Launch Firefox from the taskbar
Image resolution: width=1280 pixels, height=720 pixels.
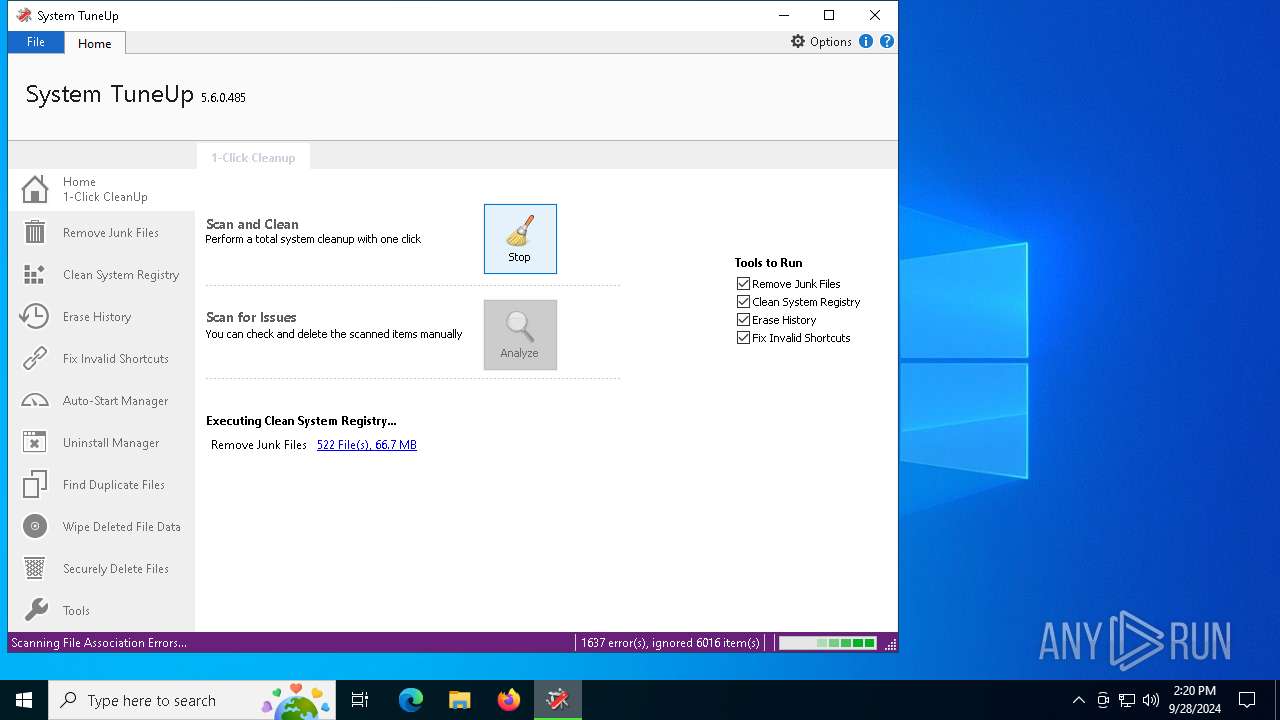(509, 700)
